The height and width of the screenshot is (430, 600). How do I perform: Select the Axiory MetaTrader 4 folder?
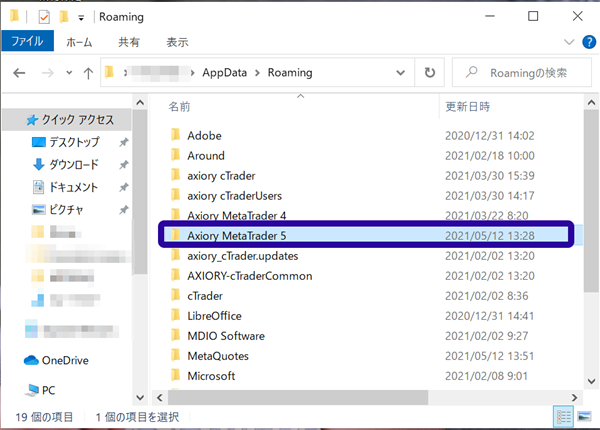236,216
